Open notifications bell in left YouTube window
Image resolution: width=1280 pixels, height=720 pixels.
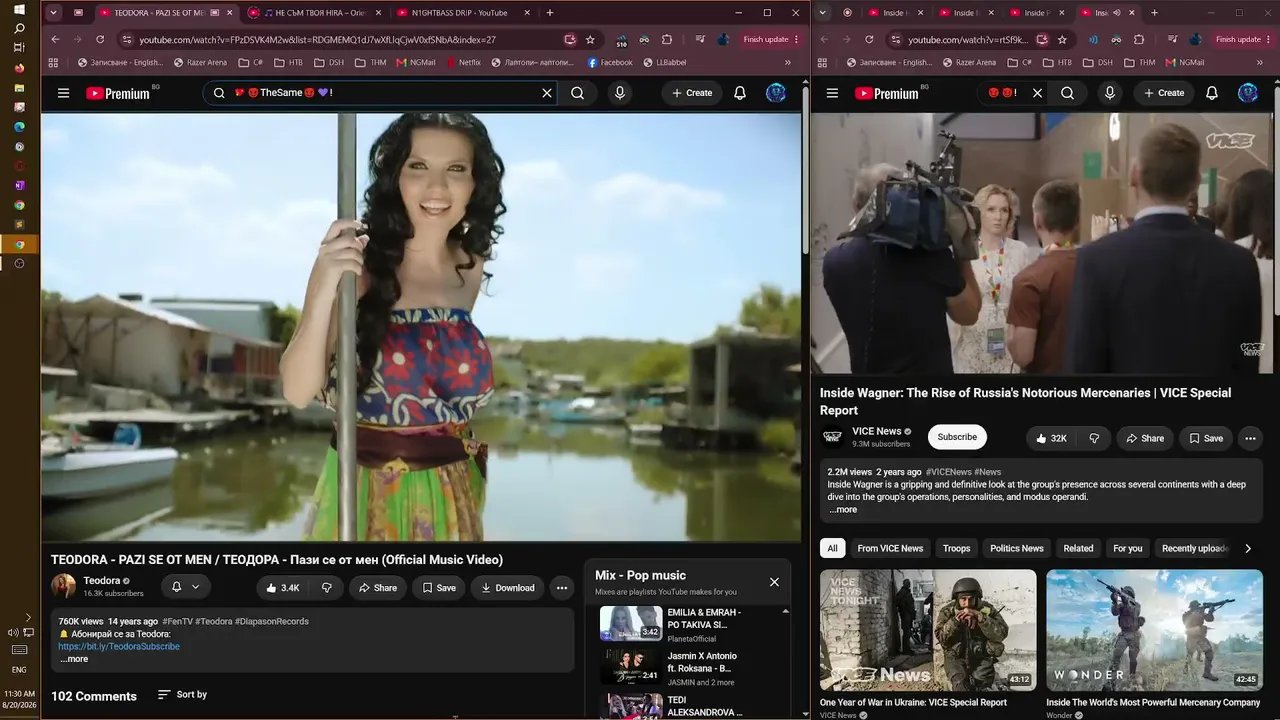click(740, 93)
